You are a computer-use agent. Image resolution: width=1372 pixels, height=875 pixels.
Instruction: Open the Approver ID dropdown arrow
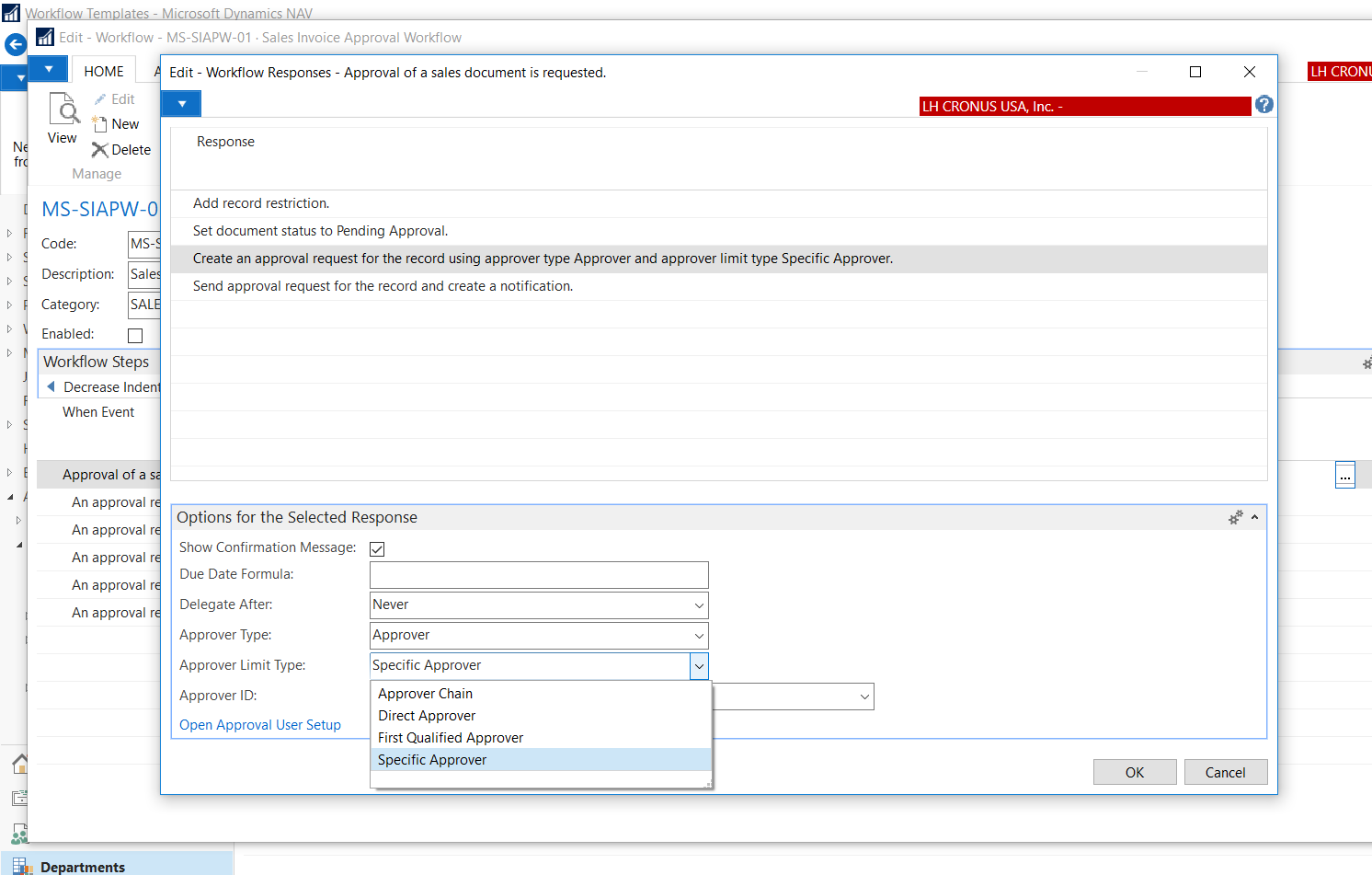click(864, 697)
